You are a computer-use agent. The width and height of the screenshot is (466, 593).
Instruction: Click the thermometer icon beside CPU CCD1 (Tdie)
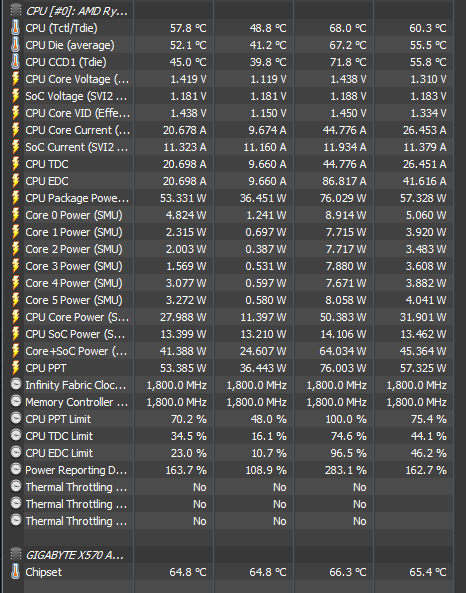click(15, 62)
